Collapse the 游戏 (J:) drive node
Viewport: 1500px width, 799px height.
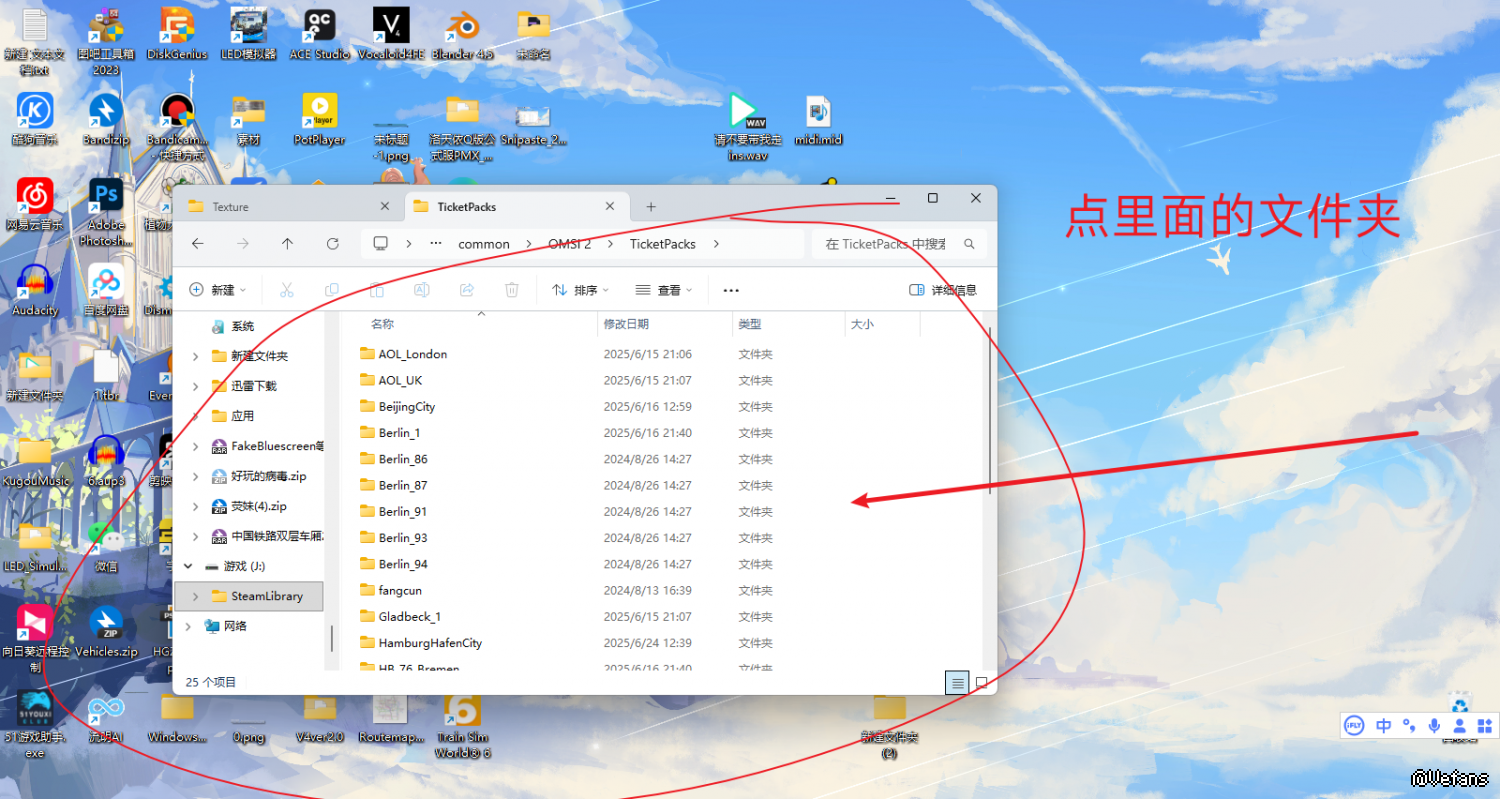187,566
